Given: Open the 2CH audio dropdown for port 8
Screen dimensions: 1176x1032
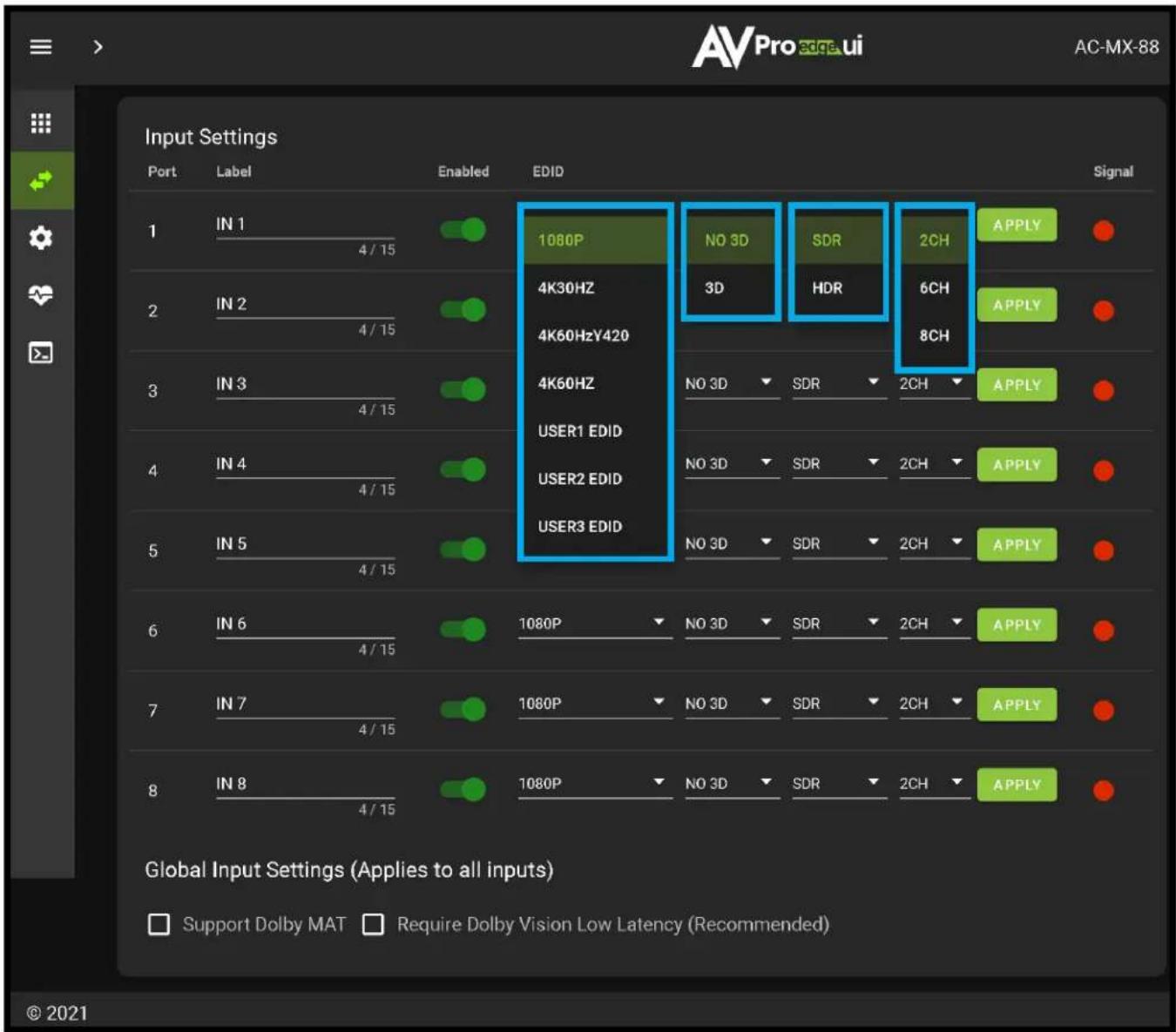Looking at the screenshot, I should pos(935,785).
